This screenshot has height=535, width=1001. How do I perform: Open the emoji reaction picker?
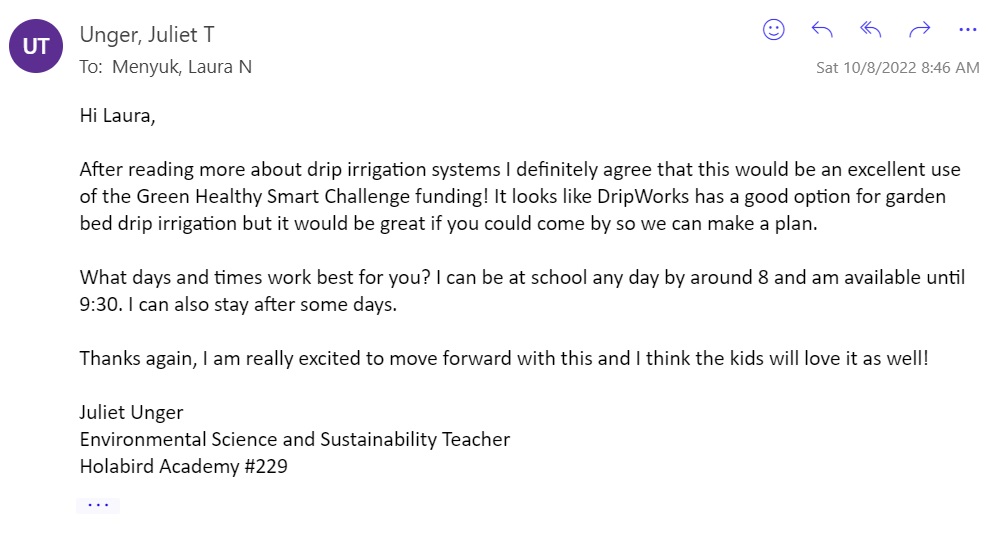point(774,30)
